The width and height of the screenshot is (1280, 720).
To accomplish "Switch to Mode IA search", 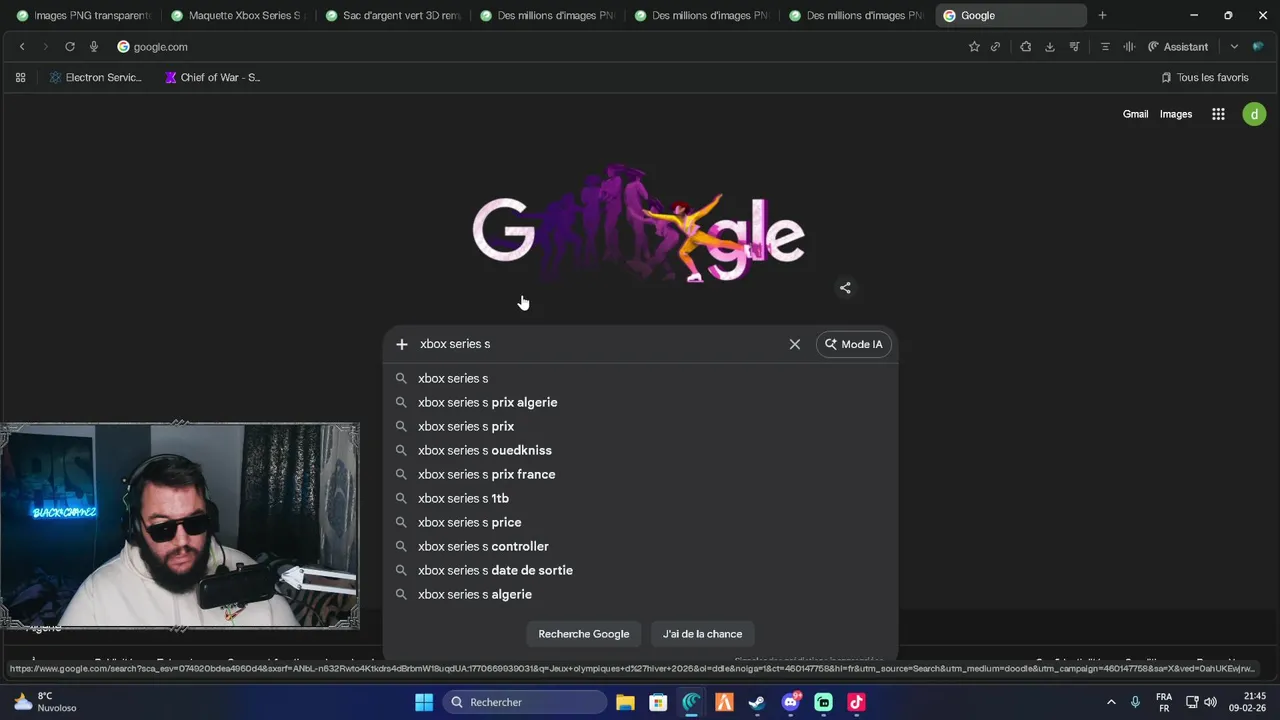I will point(854,344).
